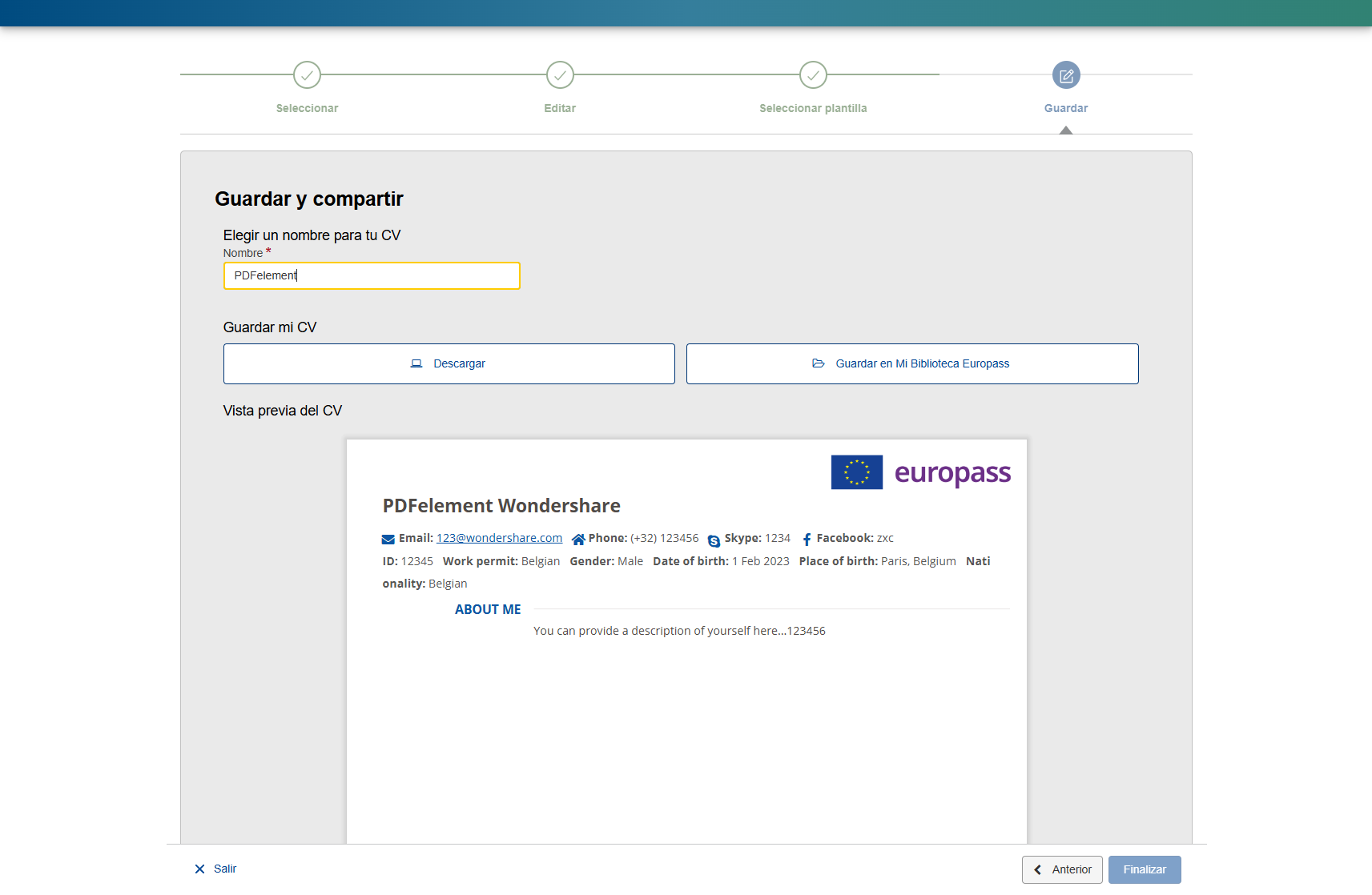Viewport: 1372px width, 895px height.
Task: Click the 'Elegir un nombre para tu CV' label
Action: 312,236
